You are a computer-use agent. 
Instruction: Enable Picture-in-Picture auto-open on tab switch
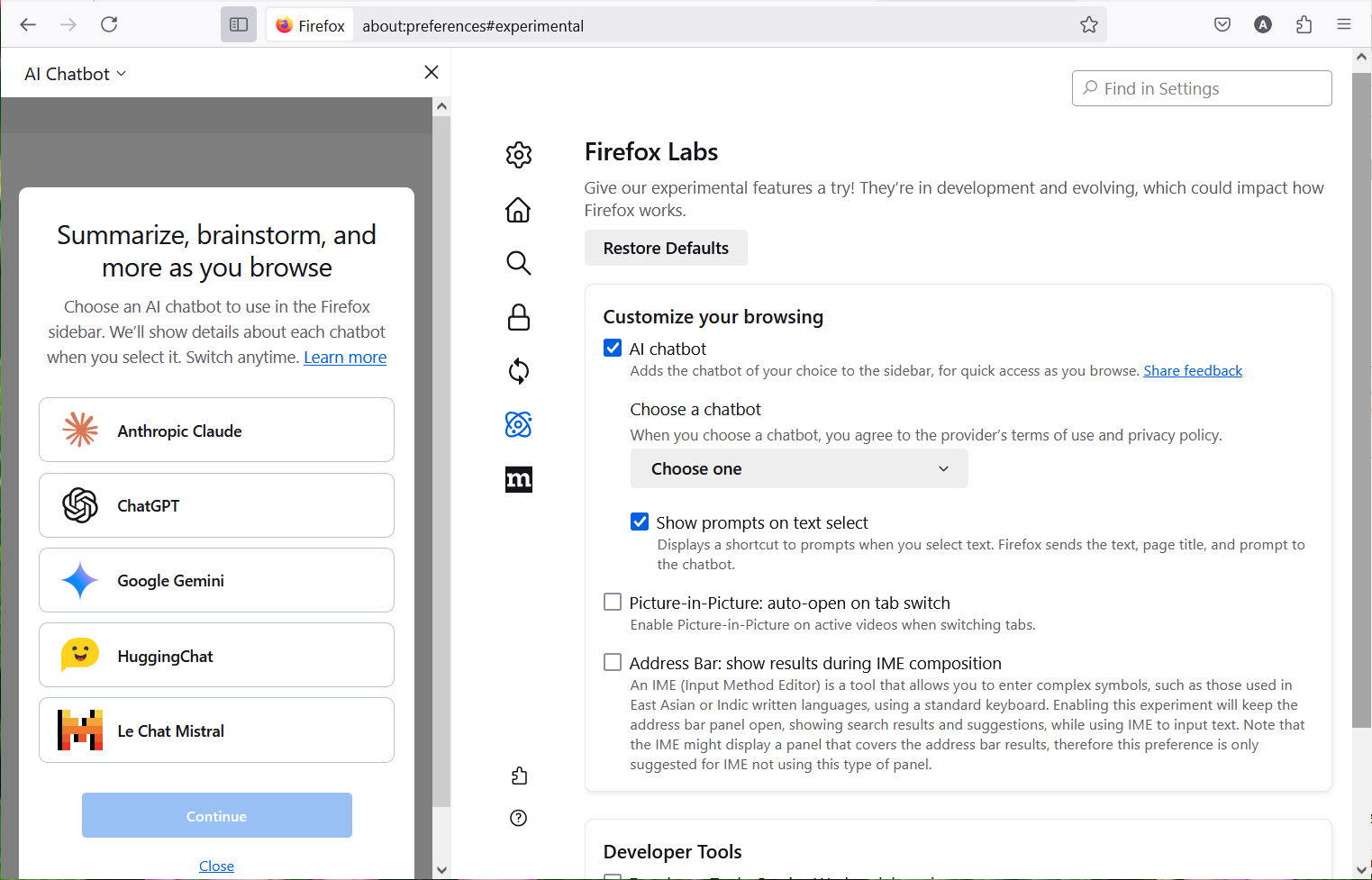click(x=613, y=602)
